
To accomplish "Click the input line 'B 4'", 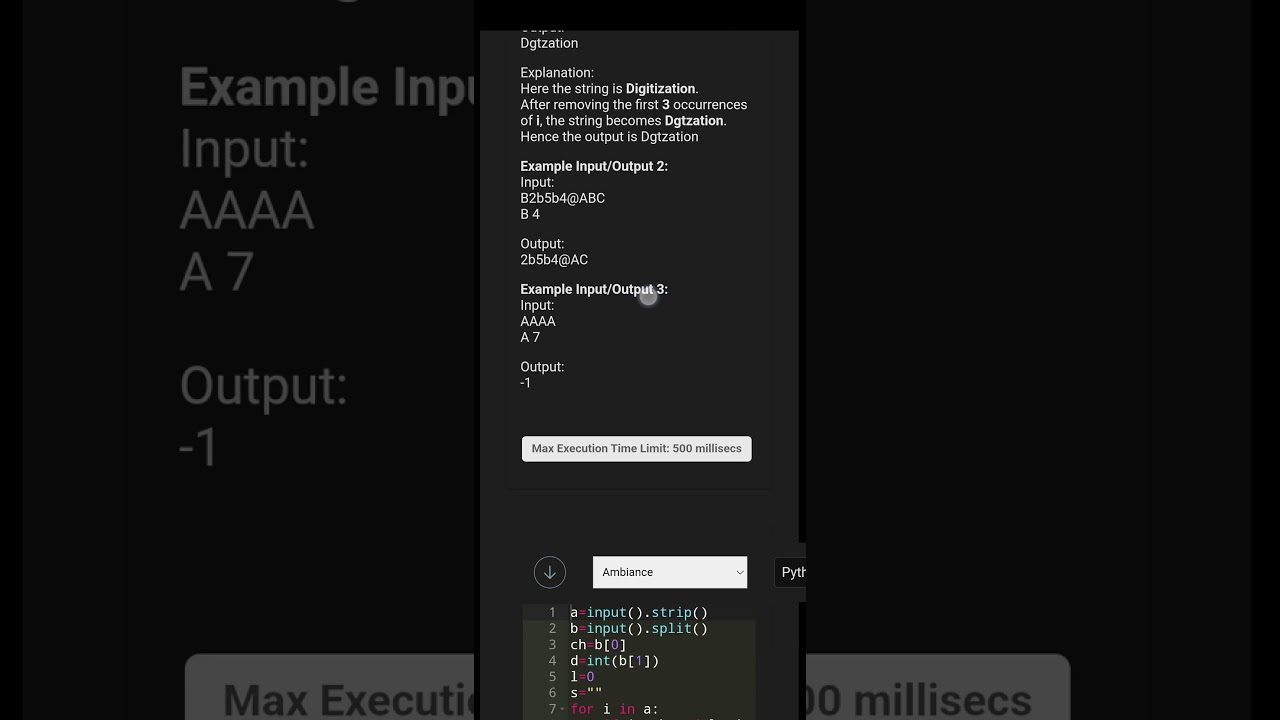I will [530, 214].
